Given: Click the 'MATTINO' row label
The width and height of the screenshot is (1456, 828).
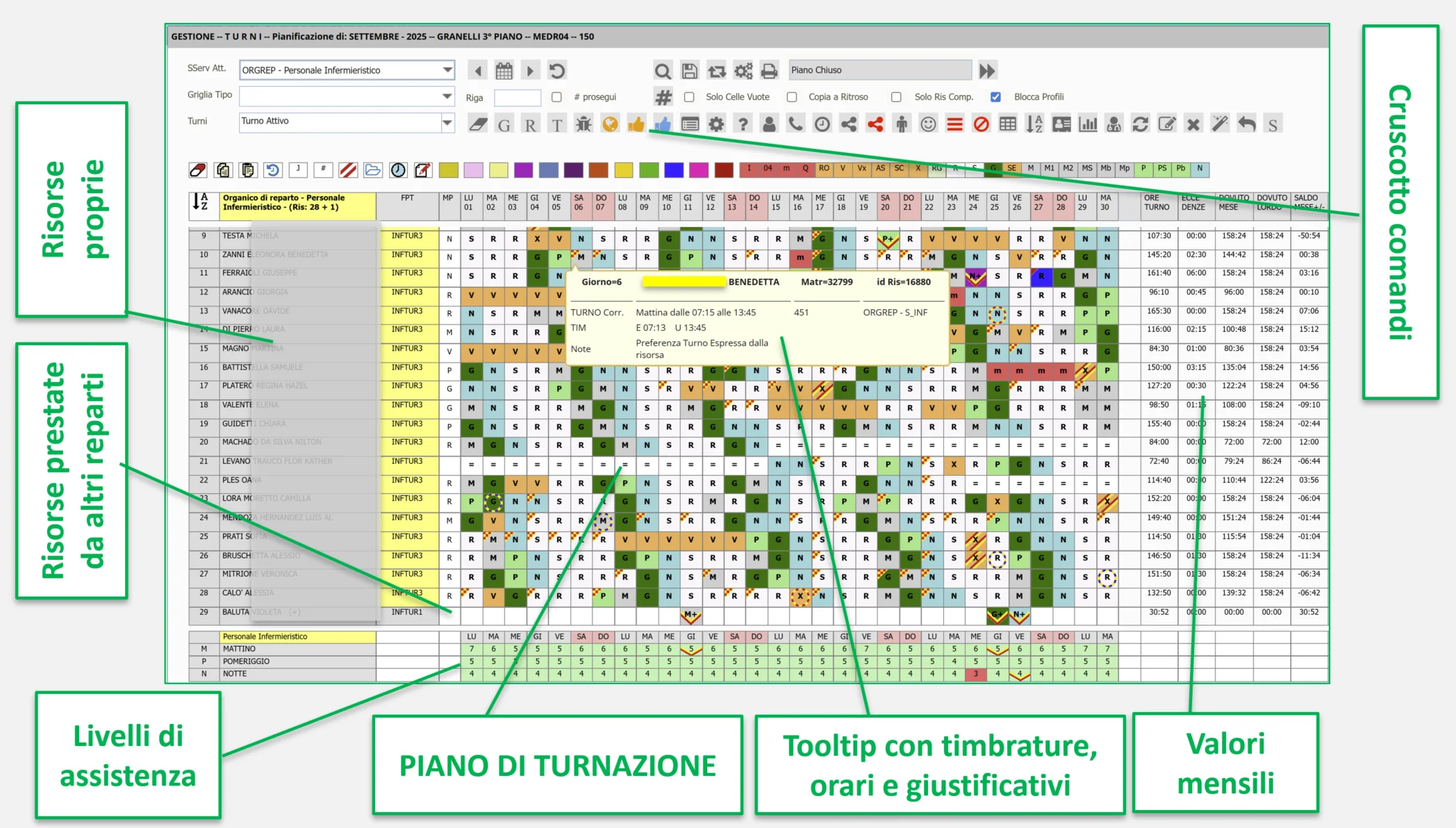Looking at the screenshot, I should pos(239,649).
